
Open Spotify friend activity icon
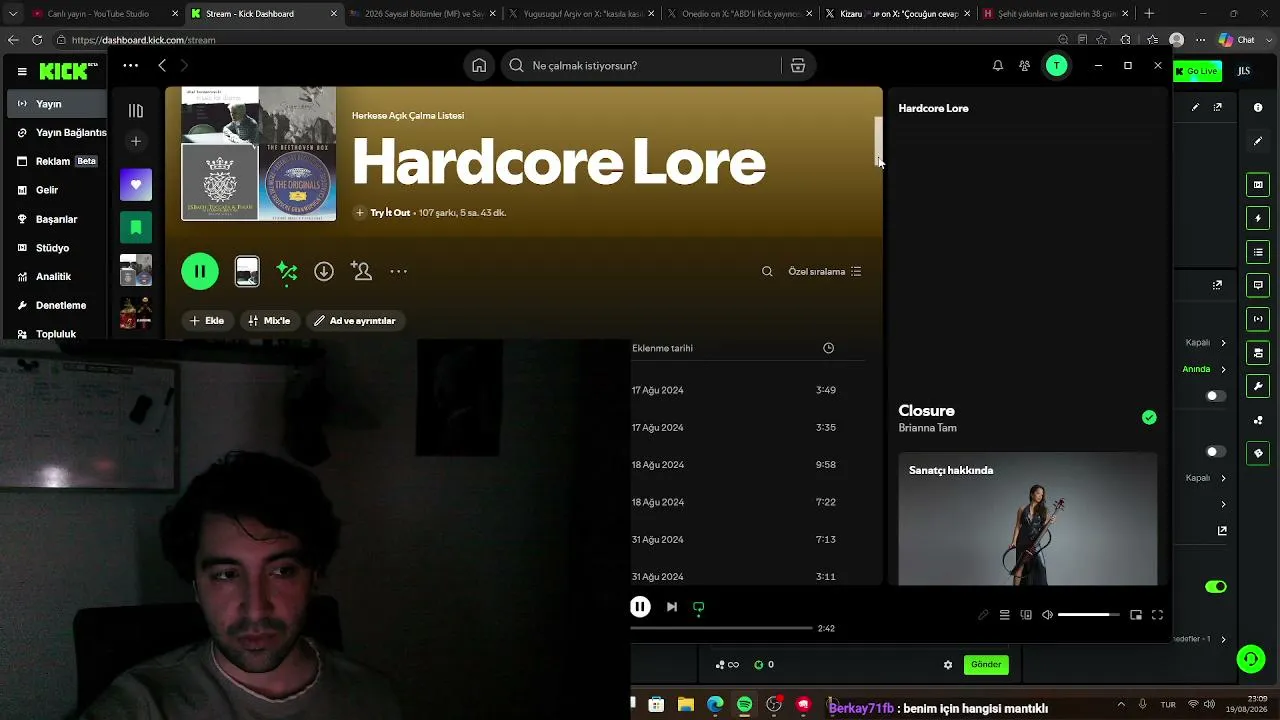(x=1024, y=65)
